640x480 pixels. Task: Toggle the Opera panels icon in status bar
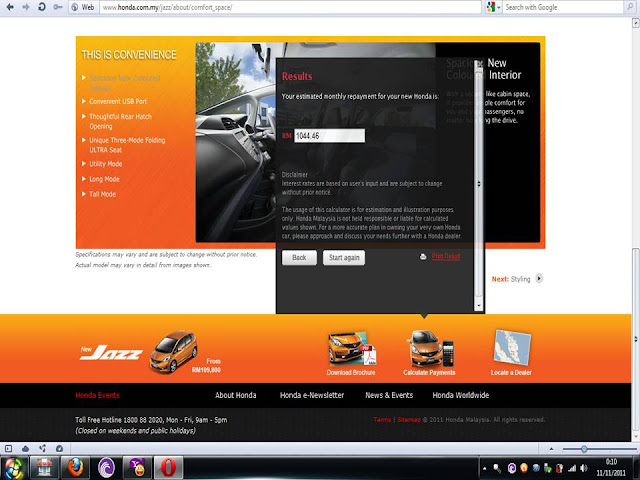click(8, 449)
